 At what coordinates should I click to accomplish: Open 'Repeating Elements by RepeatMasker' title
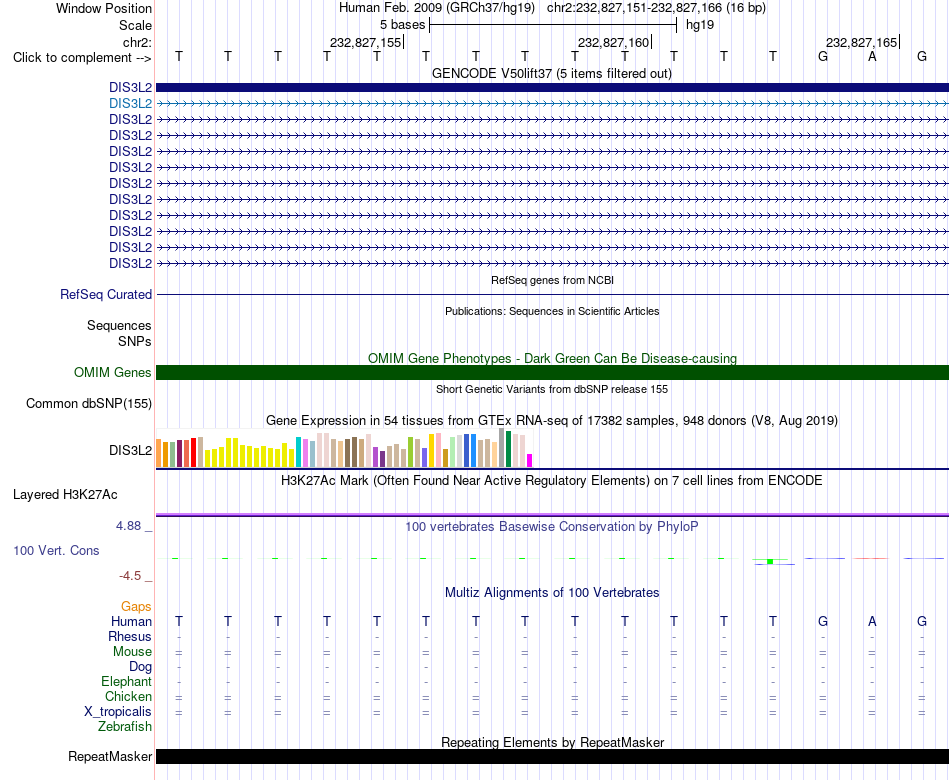pyautogui.click(x=552, y=742)
